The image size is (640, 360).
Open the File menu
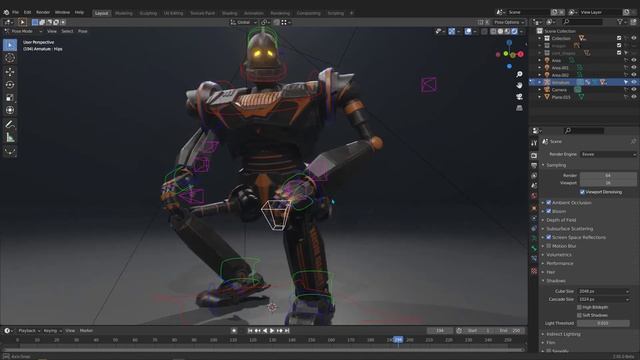pyautogui.click(x=15, y=12)
